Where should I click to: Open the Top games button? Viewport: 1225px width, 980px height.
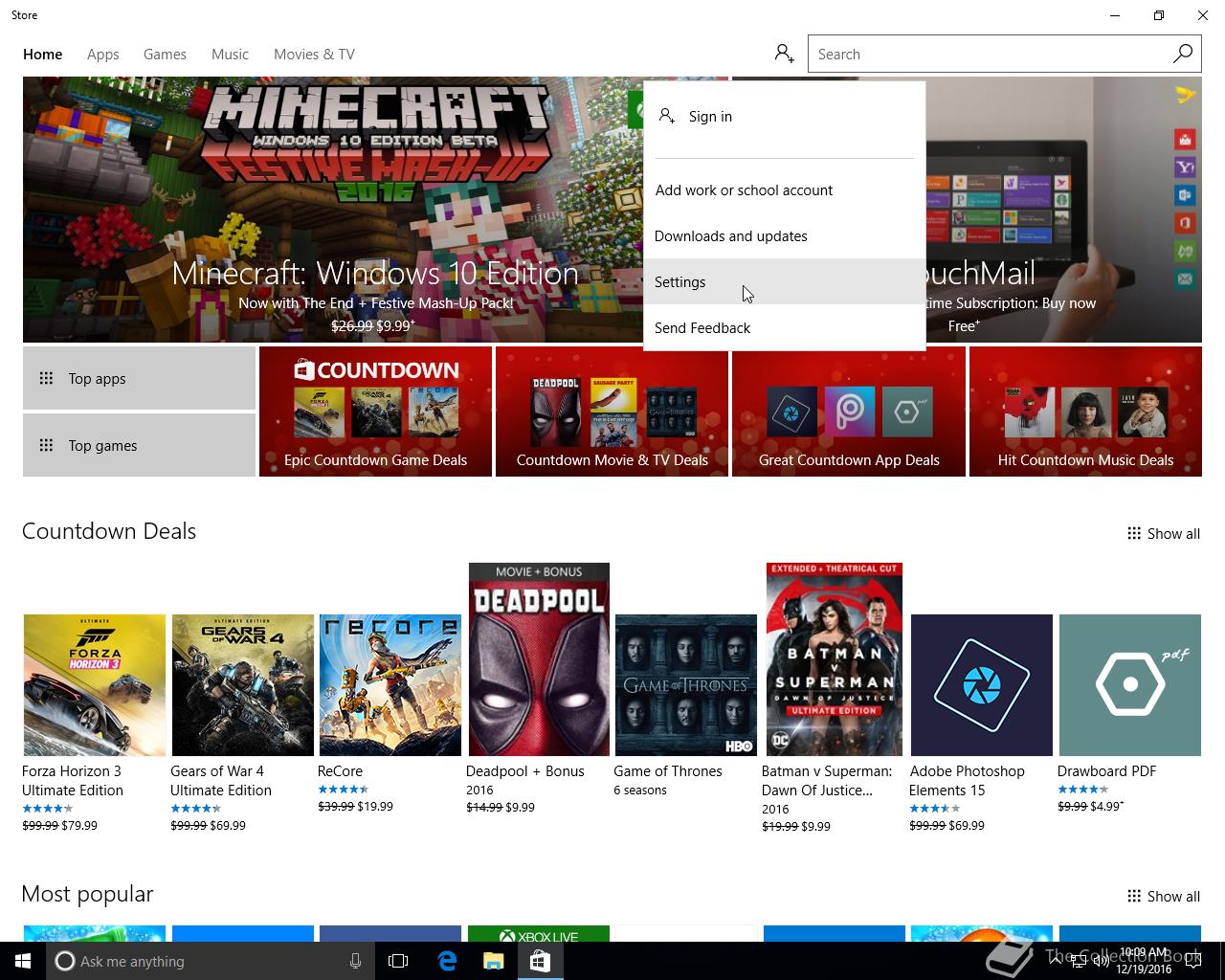139,445
